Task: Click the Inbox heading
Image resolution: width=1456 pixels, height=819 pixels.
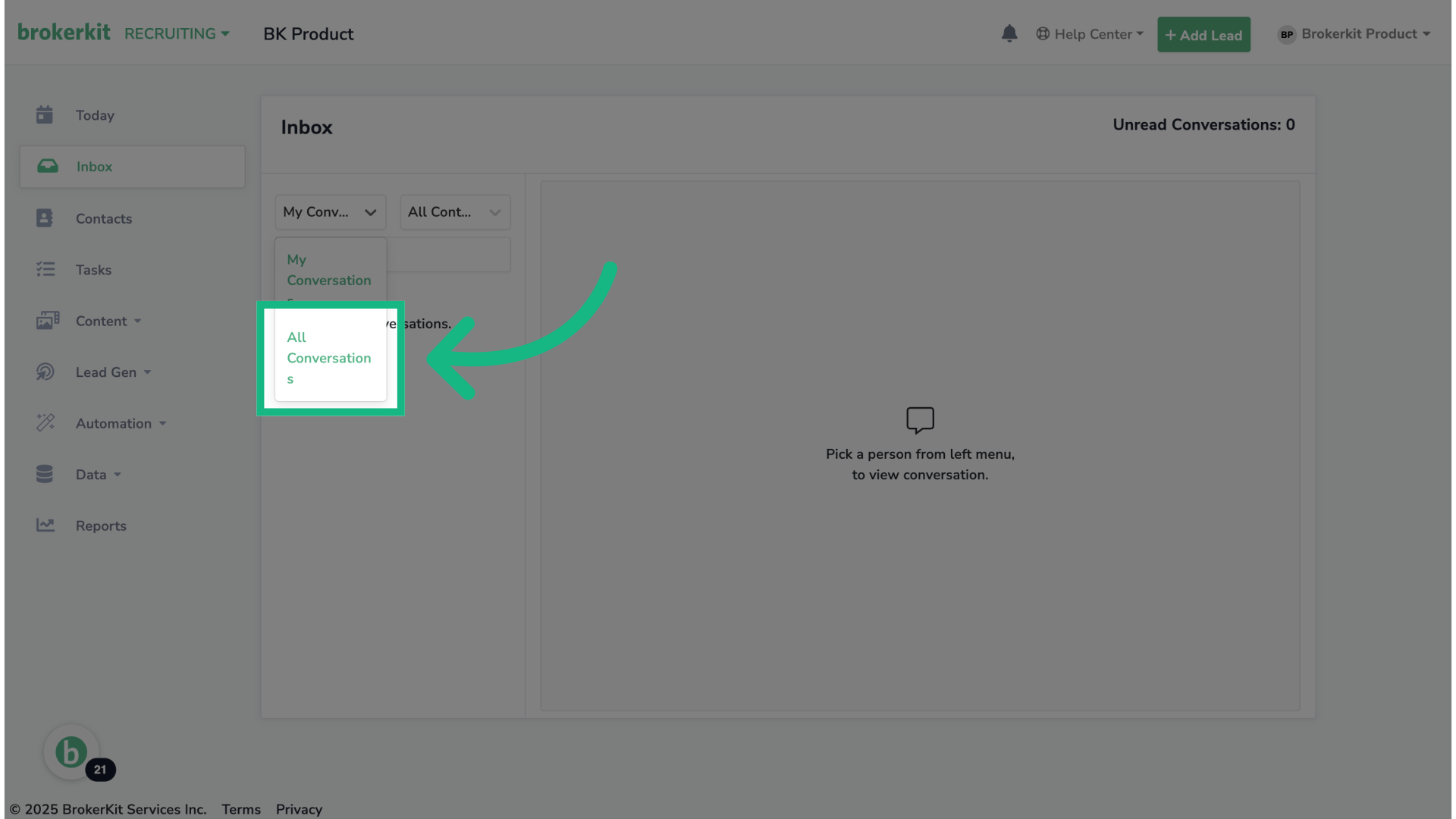Action: (306, 127)
